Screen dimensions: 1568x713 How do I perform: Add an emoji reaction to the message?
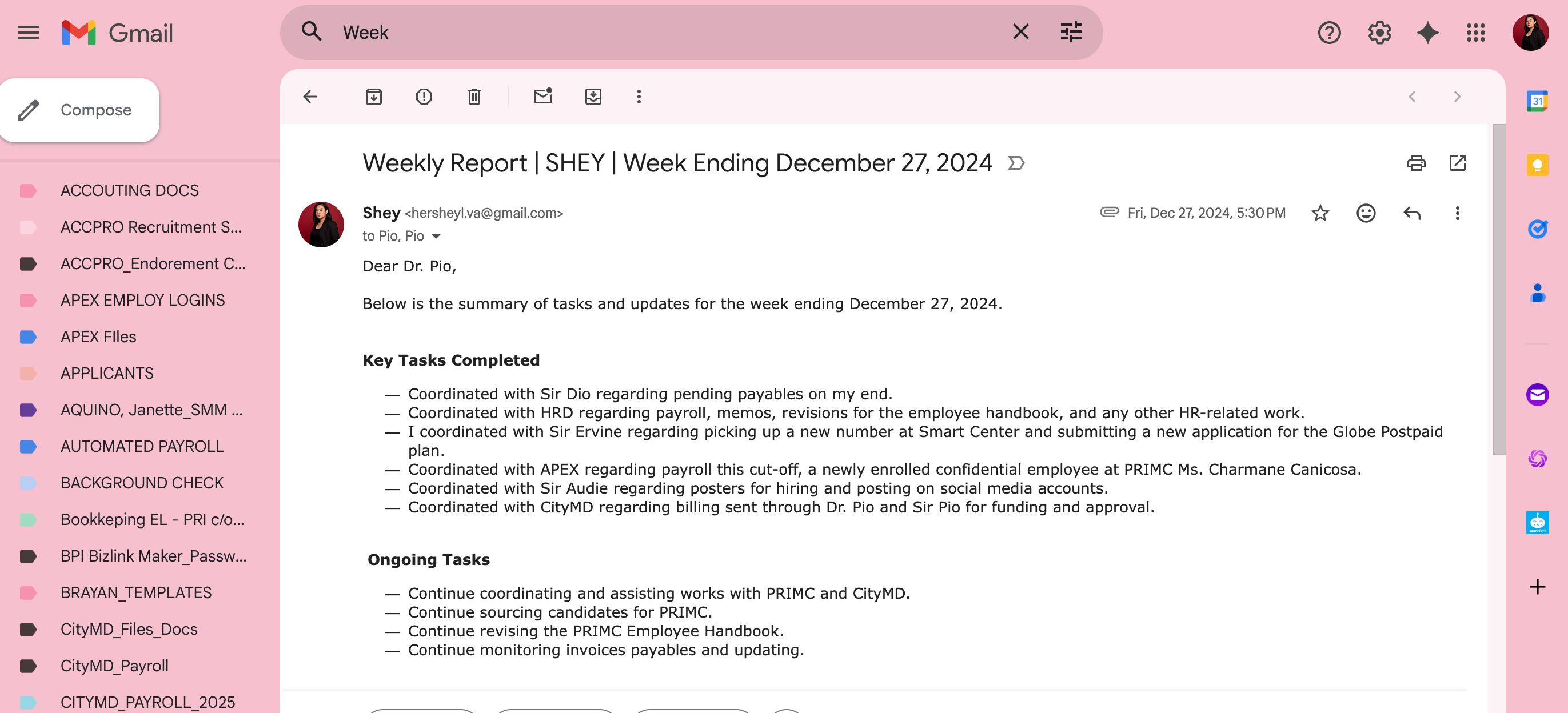(x=1366, y=213)
